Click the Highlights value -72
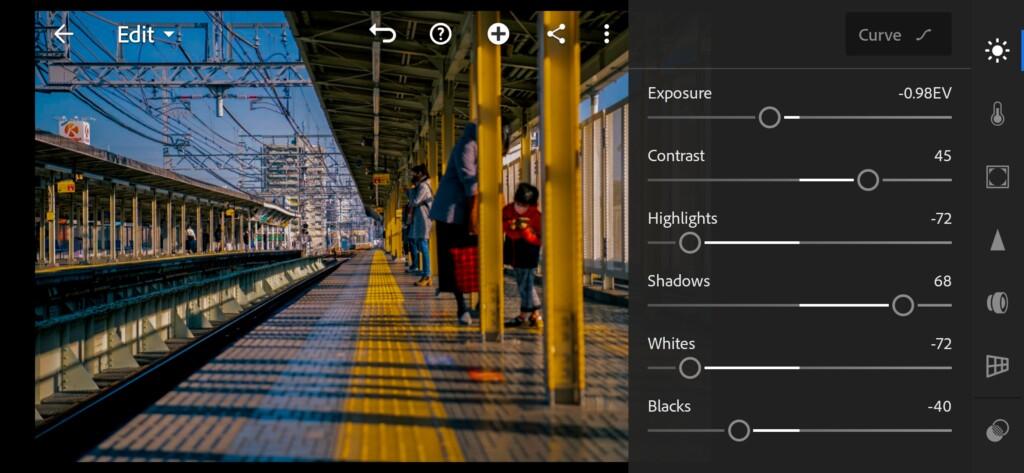Image resolution: width=1024 pixels, height=473 pixels. coord(940,219)
